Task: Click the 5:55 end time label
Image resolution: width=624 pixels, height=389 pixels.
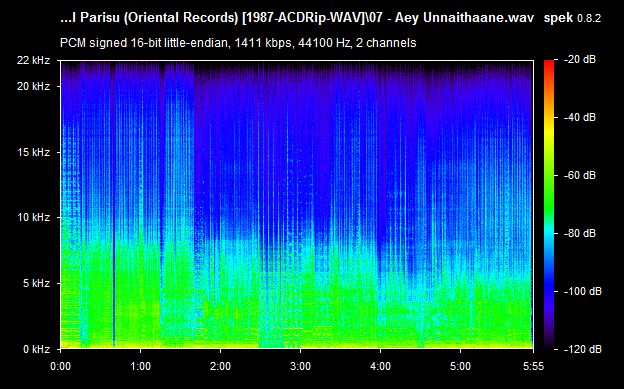Action: 533,366
